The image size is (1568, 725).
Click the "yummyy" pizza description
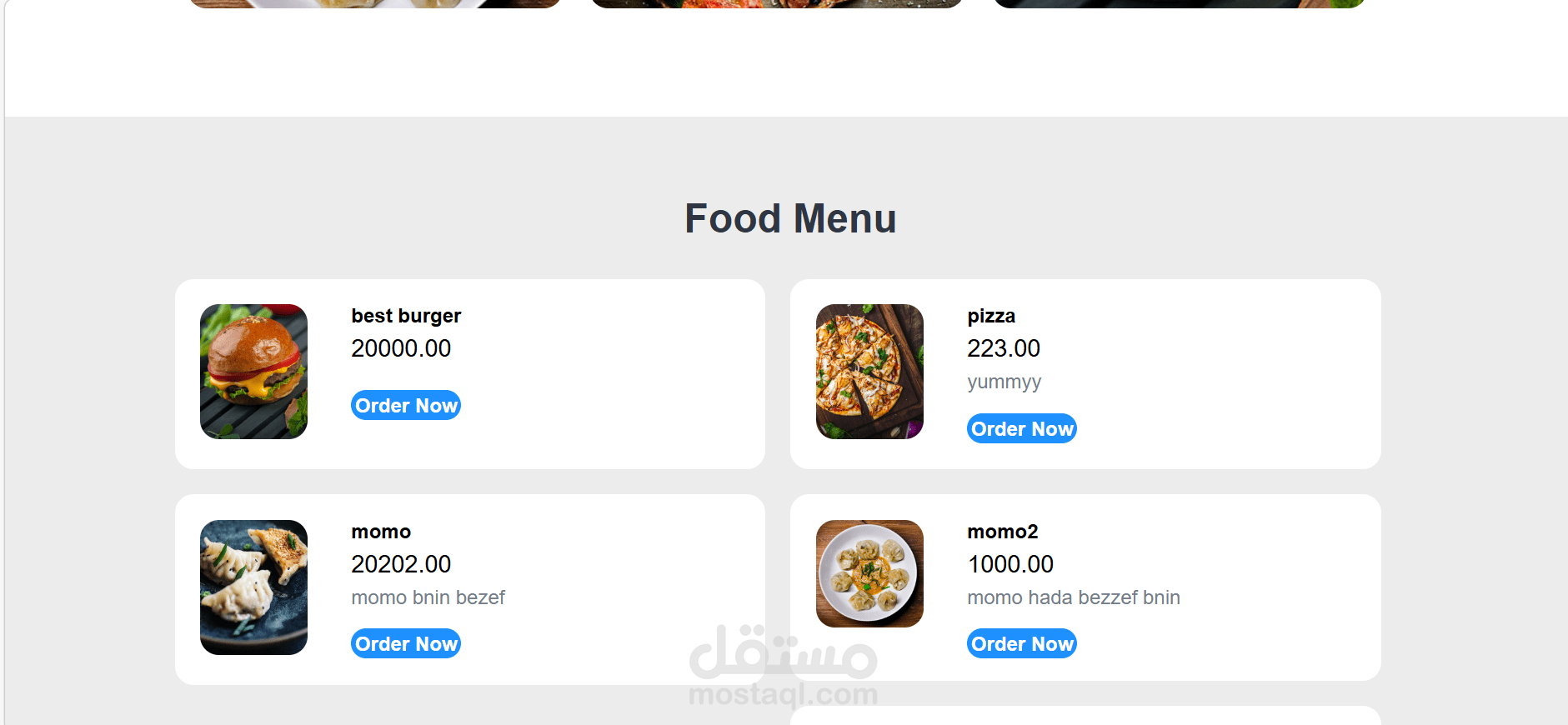(1004, 382)
